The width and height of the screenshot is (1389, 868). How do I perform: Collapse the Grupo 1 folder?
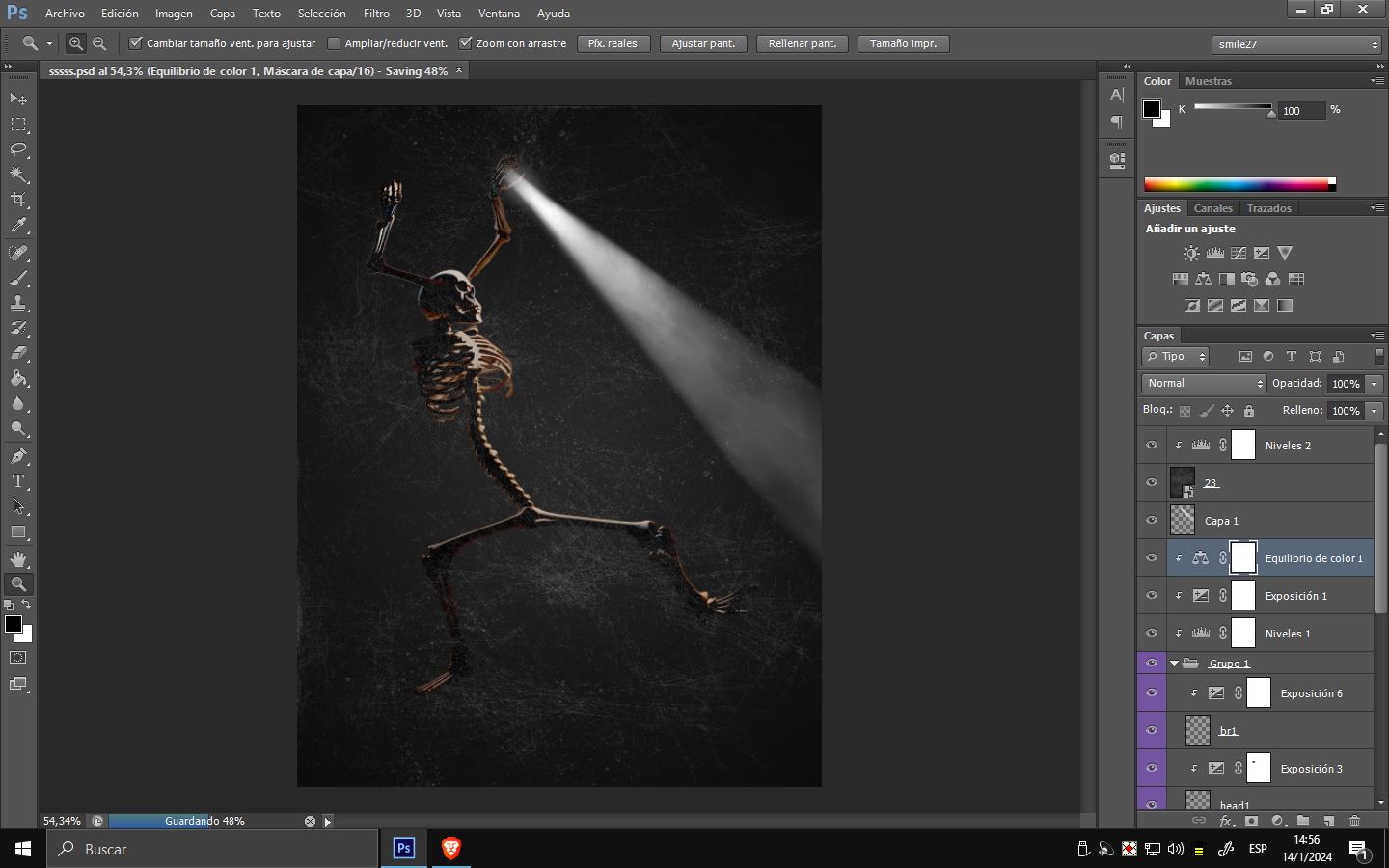pyautogui.click(x=1174, y=664)
